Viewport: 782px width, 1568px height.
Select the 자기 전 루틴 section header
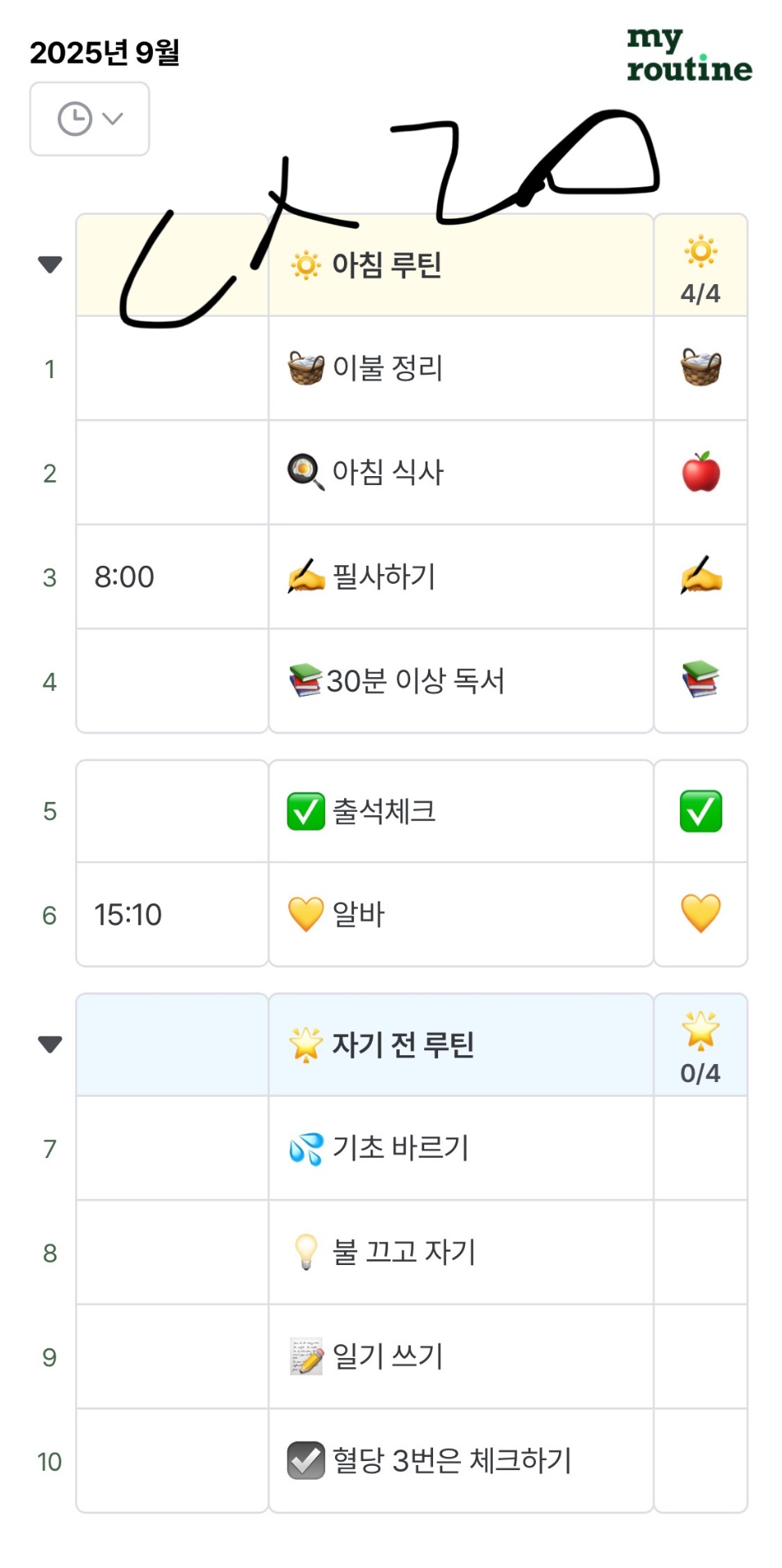click(x=403, y=1045)
